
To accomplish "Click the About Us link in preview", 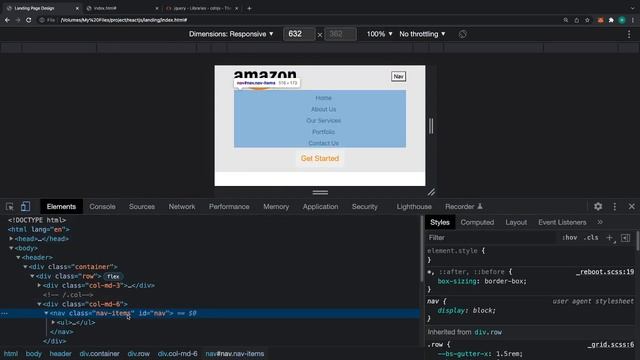I will (323, 109).
